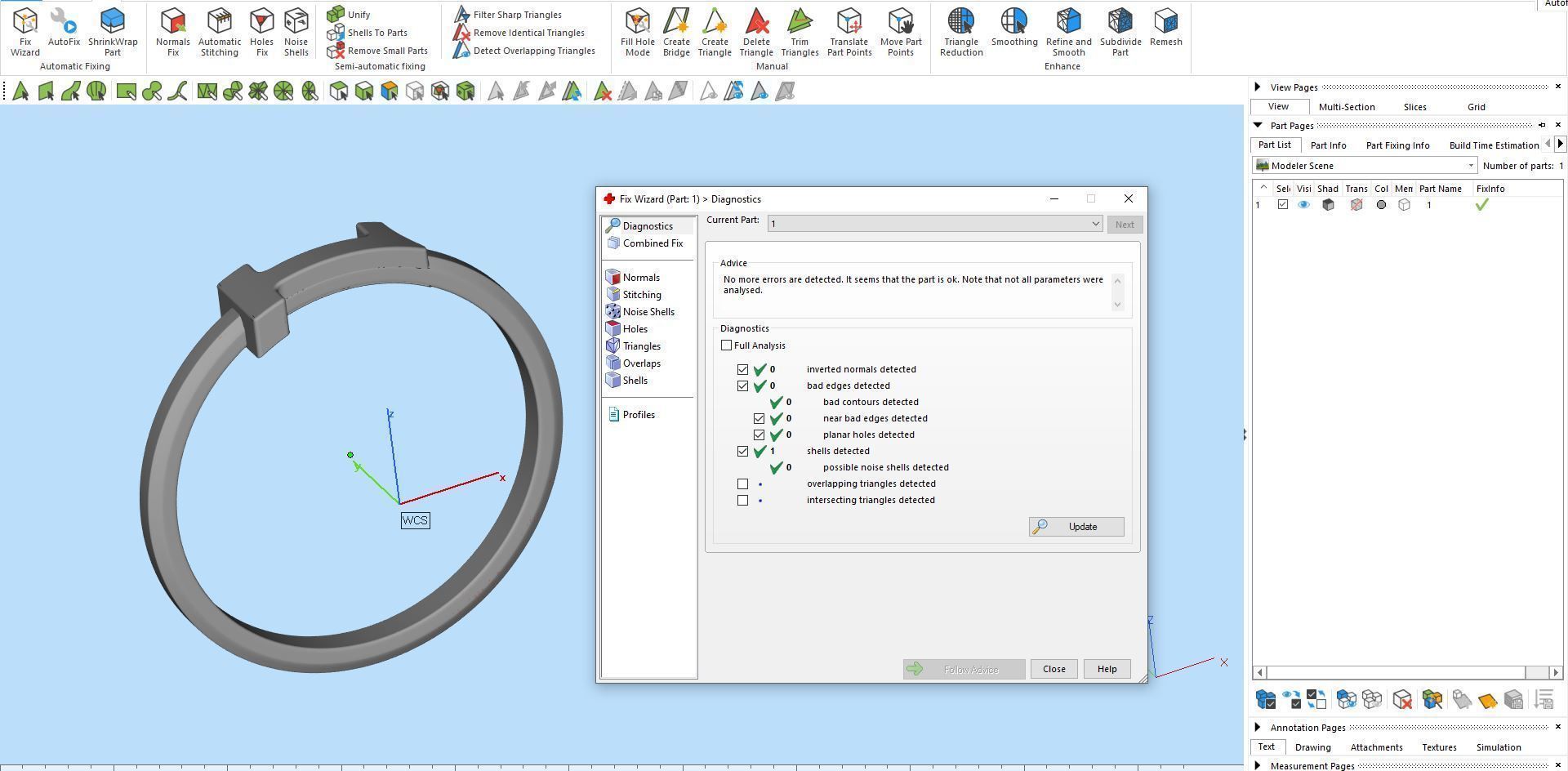The height and width of the screenshot is (771, 1568).
Task: Select the Delete Triangle tool
Action: point(756,33)
